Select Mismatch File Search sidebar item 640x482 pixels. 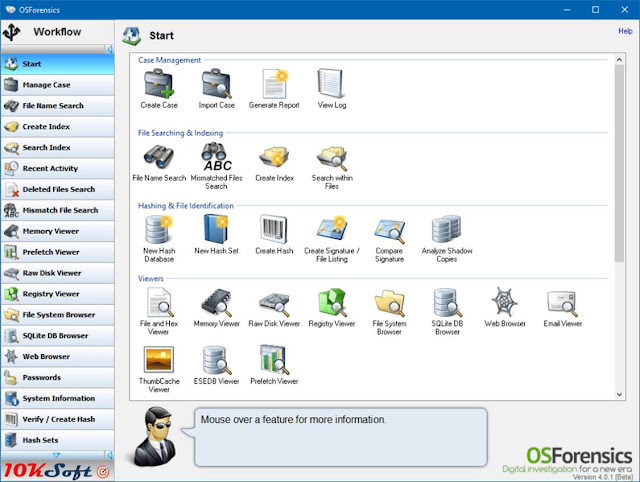(58, 210)
